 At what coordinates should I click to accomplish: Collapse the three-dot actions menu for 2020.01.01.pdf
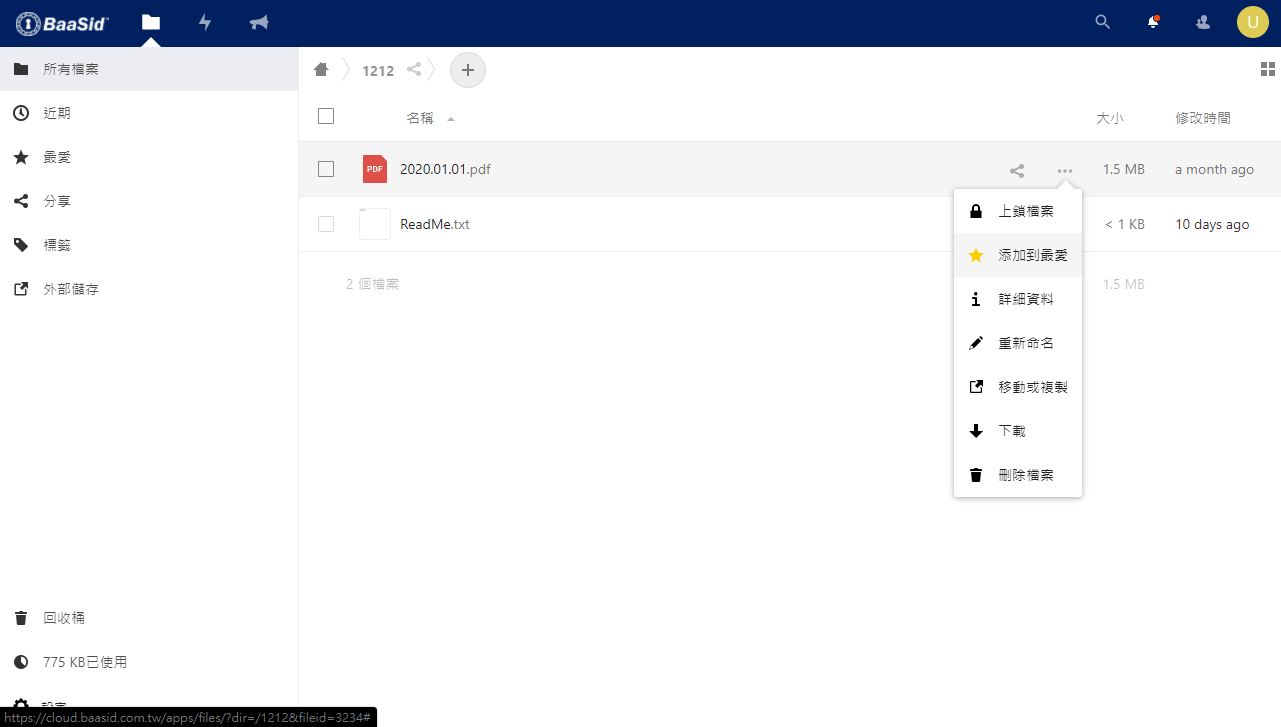click(1064, 171)
